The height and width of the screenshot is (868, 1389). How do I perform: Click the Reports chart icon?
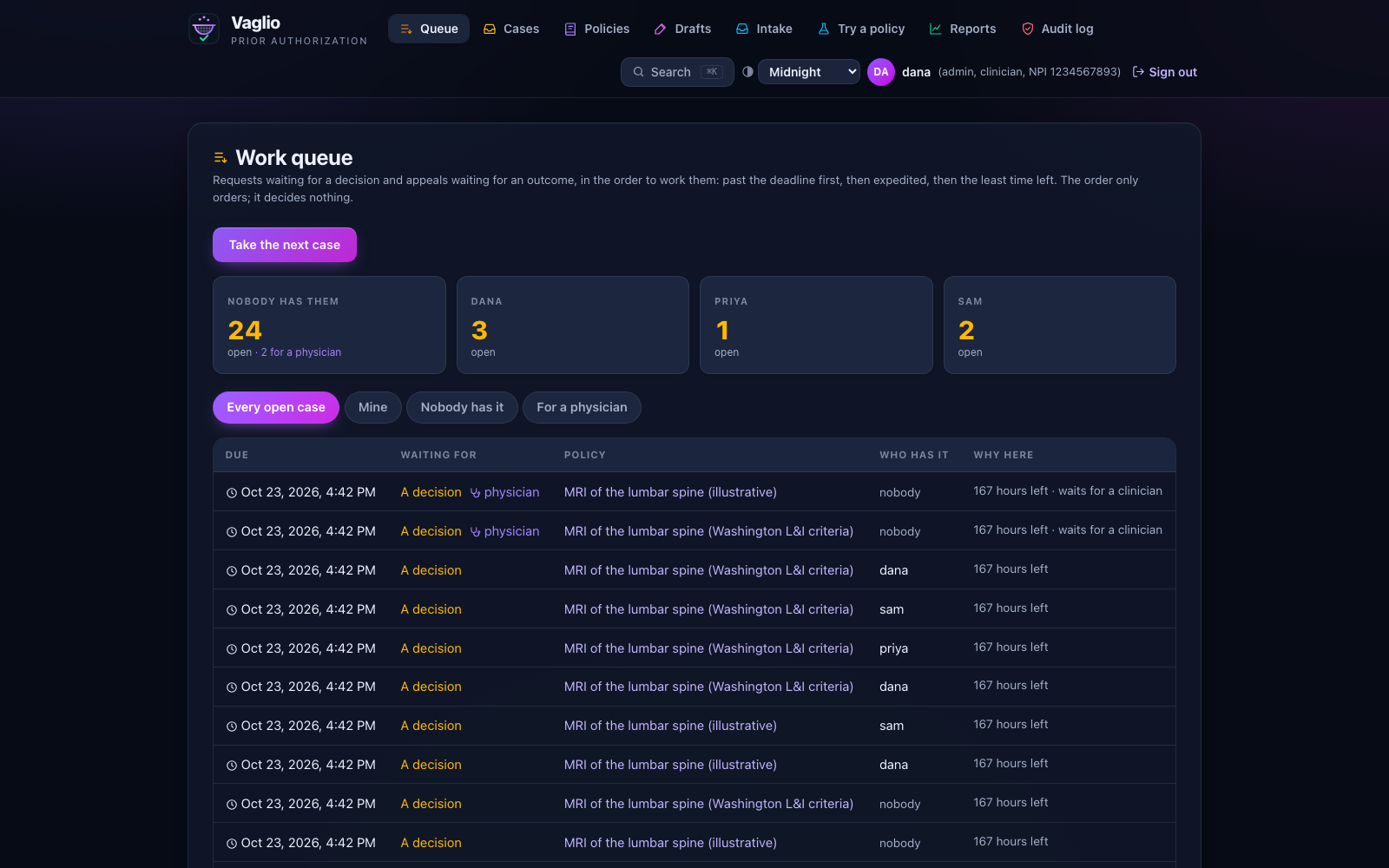(x=936, y=29)
